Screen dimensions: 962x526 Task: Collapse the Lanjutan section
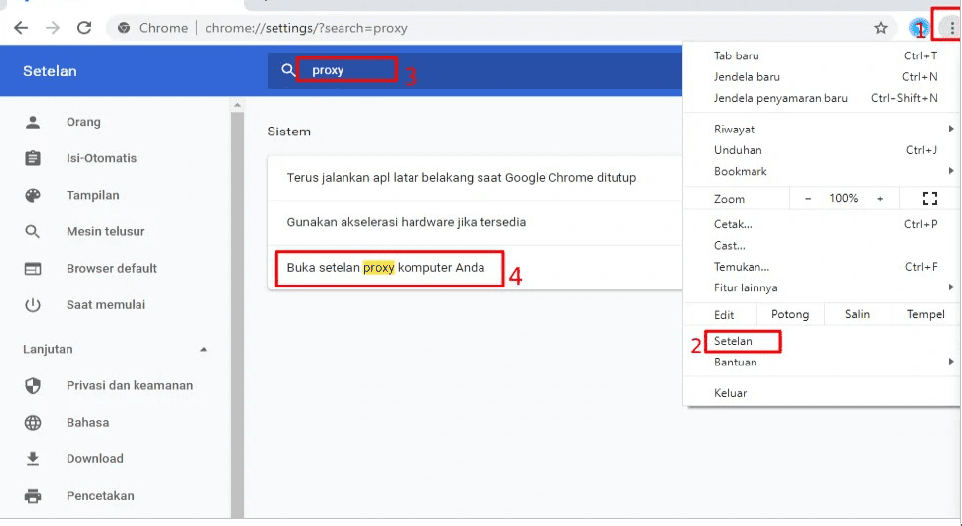click(x=204, y=350)
